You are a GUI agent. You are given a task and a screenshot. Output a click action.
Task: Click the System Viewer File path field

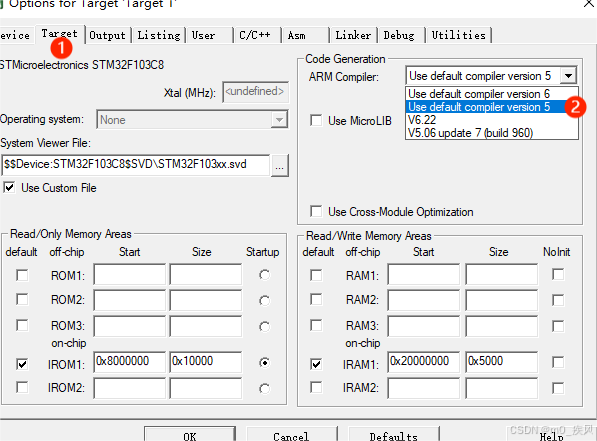[x=136, y=165]
